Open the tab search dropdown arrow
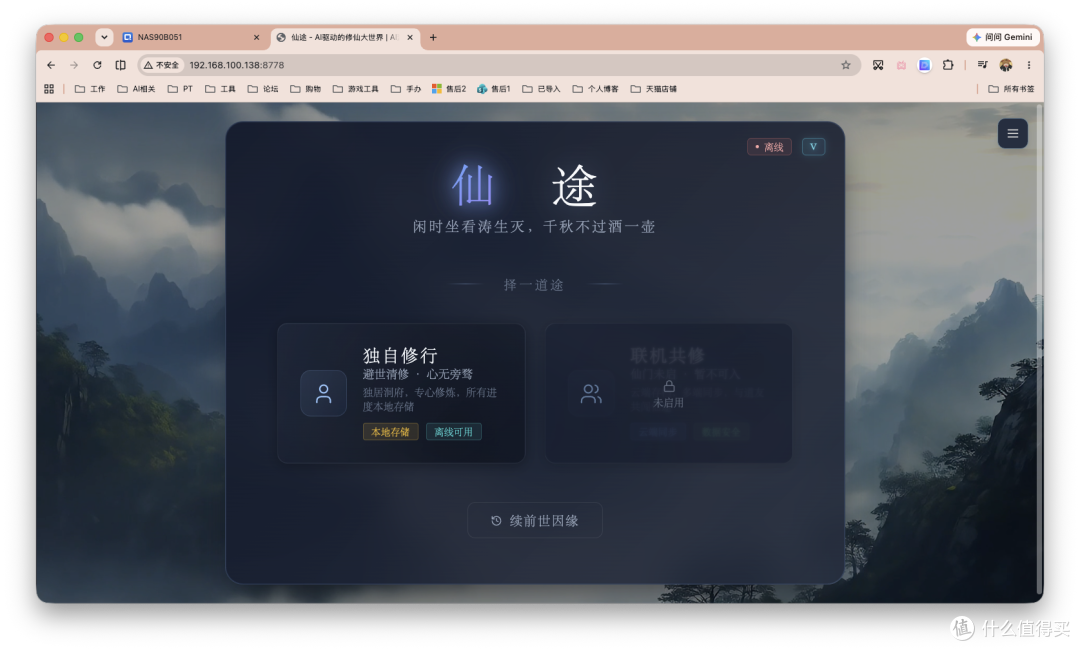The image size is (1080, 651). tap(104, 37)
